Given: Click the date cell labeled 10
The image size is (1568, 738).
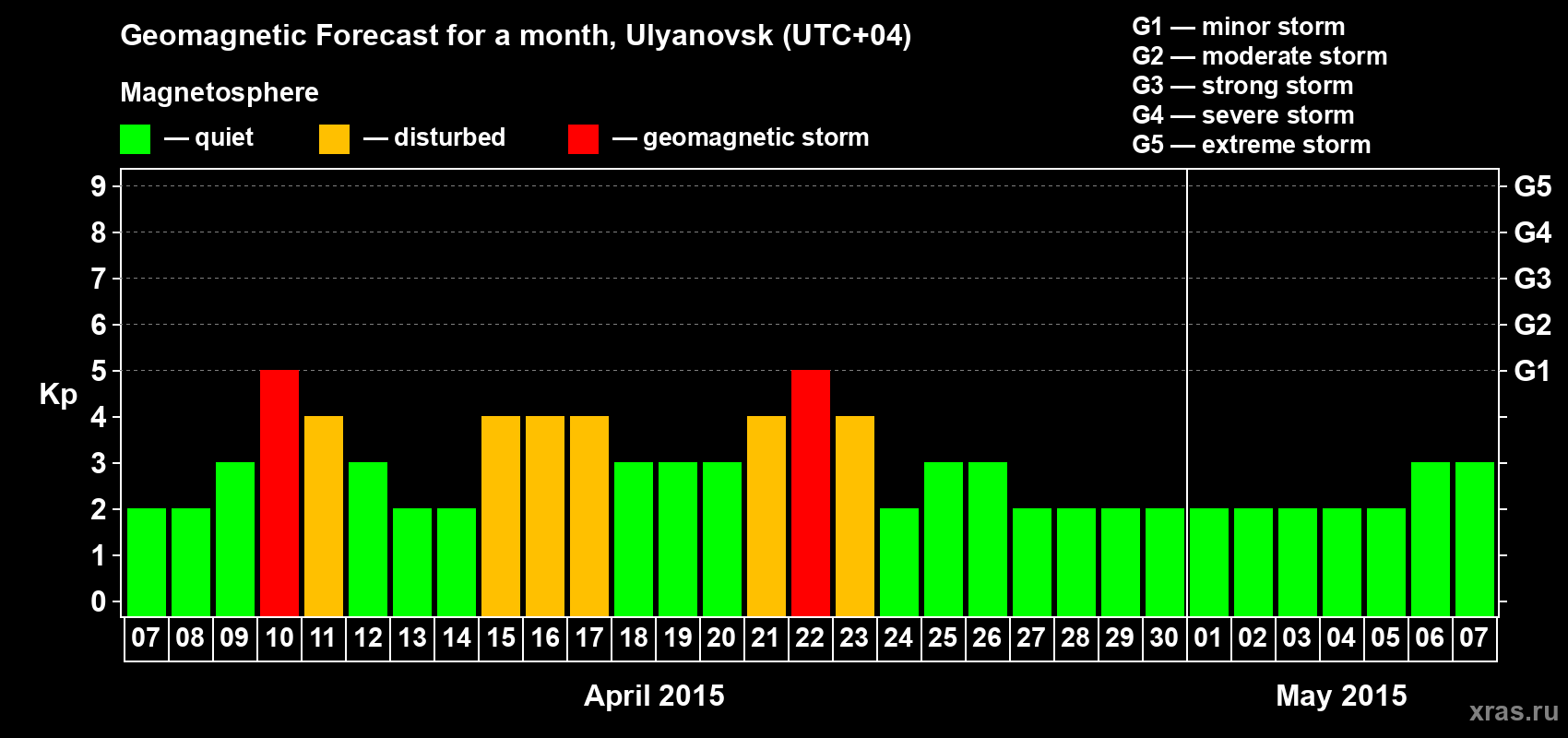Looking at the screenshot, I should pos(279,638).
